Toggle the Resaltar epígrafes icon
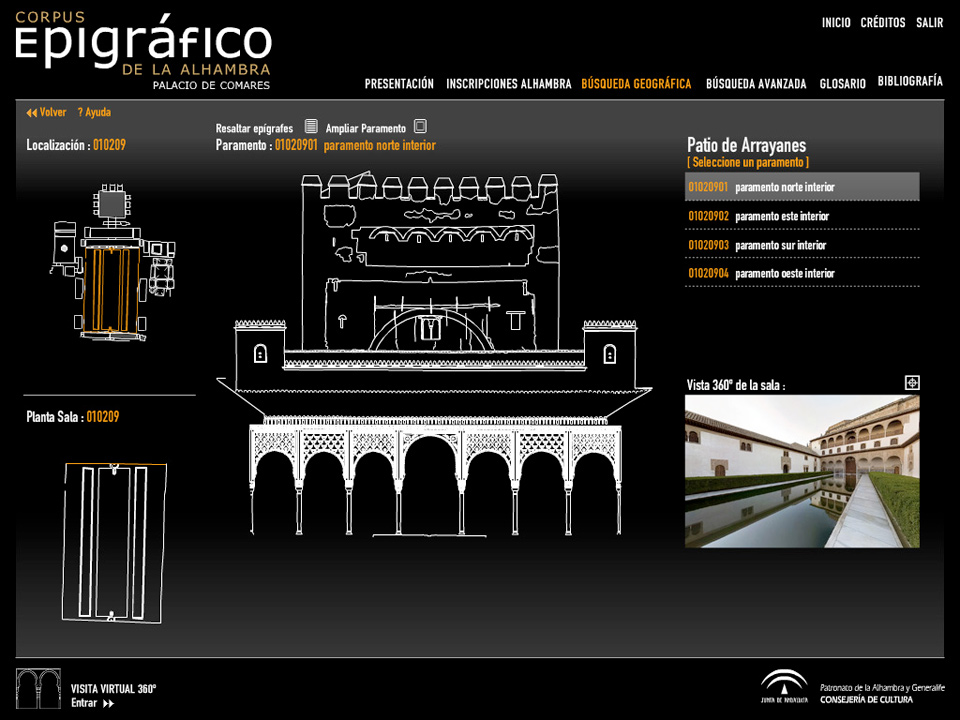The image size is (960, 720). click(311, 127)
